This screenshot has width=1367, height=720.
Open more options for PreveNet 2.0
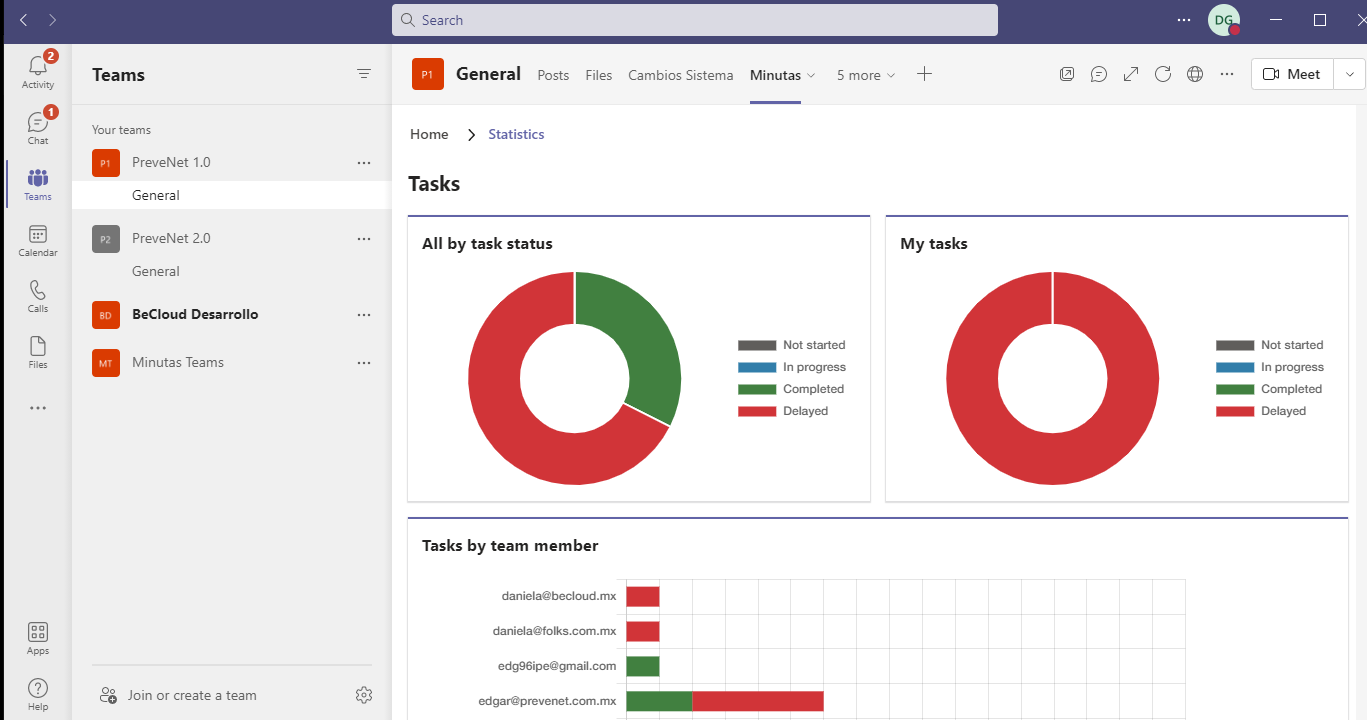click(x=364, y=238)
